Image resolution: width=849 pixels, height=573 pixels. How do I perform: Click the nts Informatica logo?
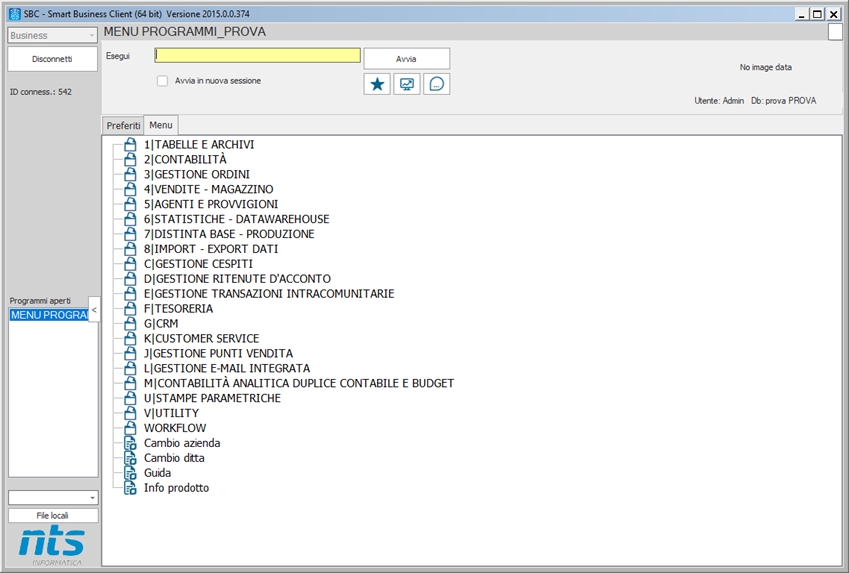point(52,544)
